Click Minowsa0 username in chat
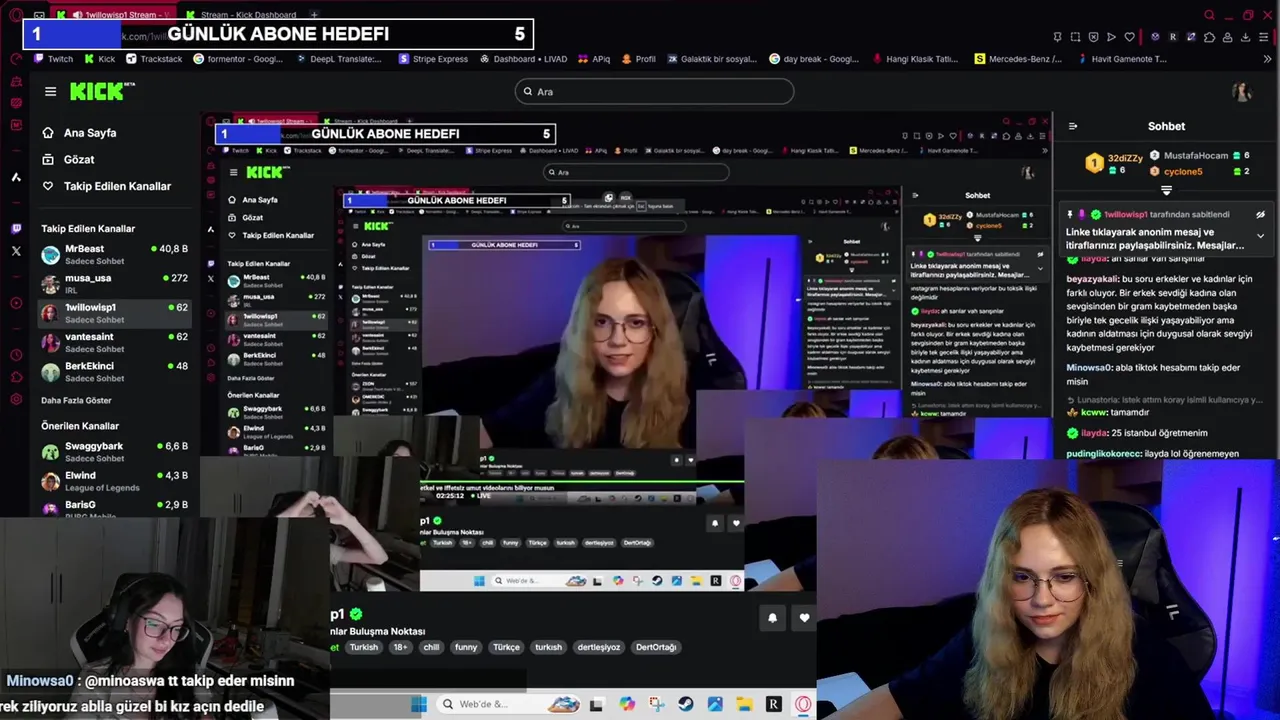The width and height of the screenshot is (1280, 720). pyautogui.click(x=1089, y=367)
